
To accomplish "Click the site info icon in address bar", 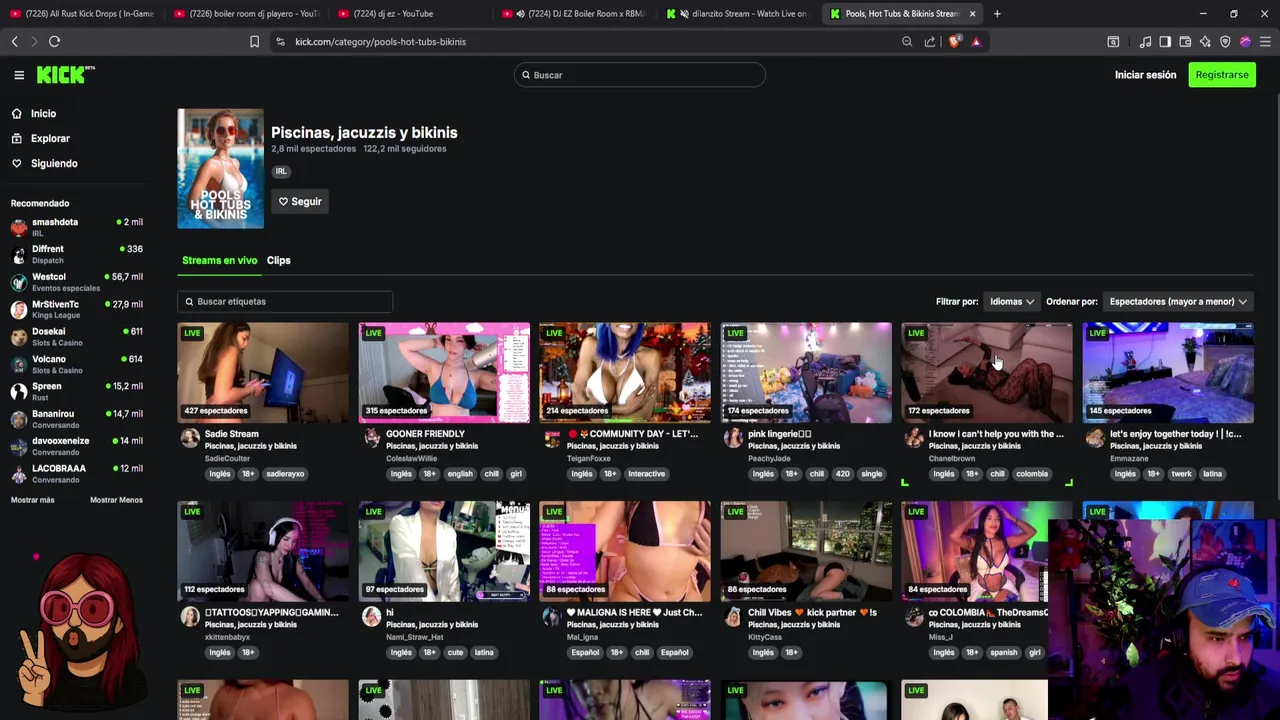I will (x=280, y=41).
